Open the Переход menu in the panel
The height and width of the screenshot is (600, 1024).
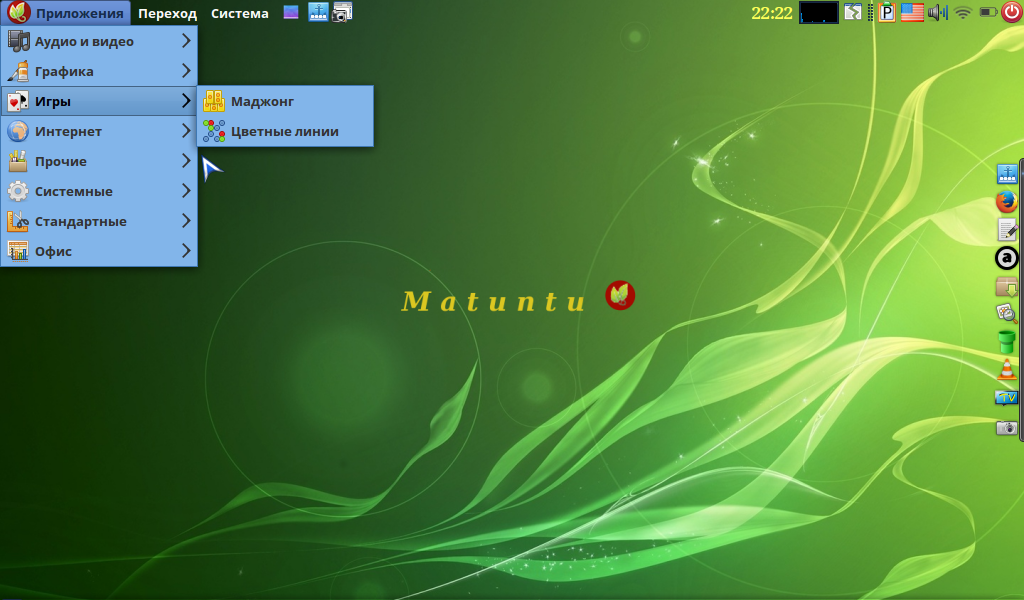click(x=167, y=13)
